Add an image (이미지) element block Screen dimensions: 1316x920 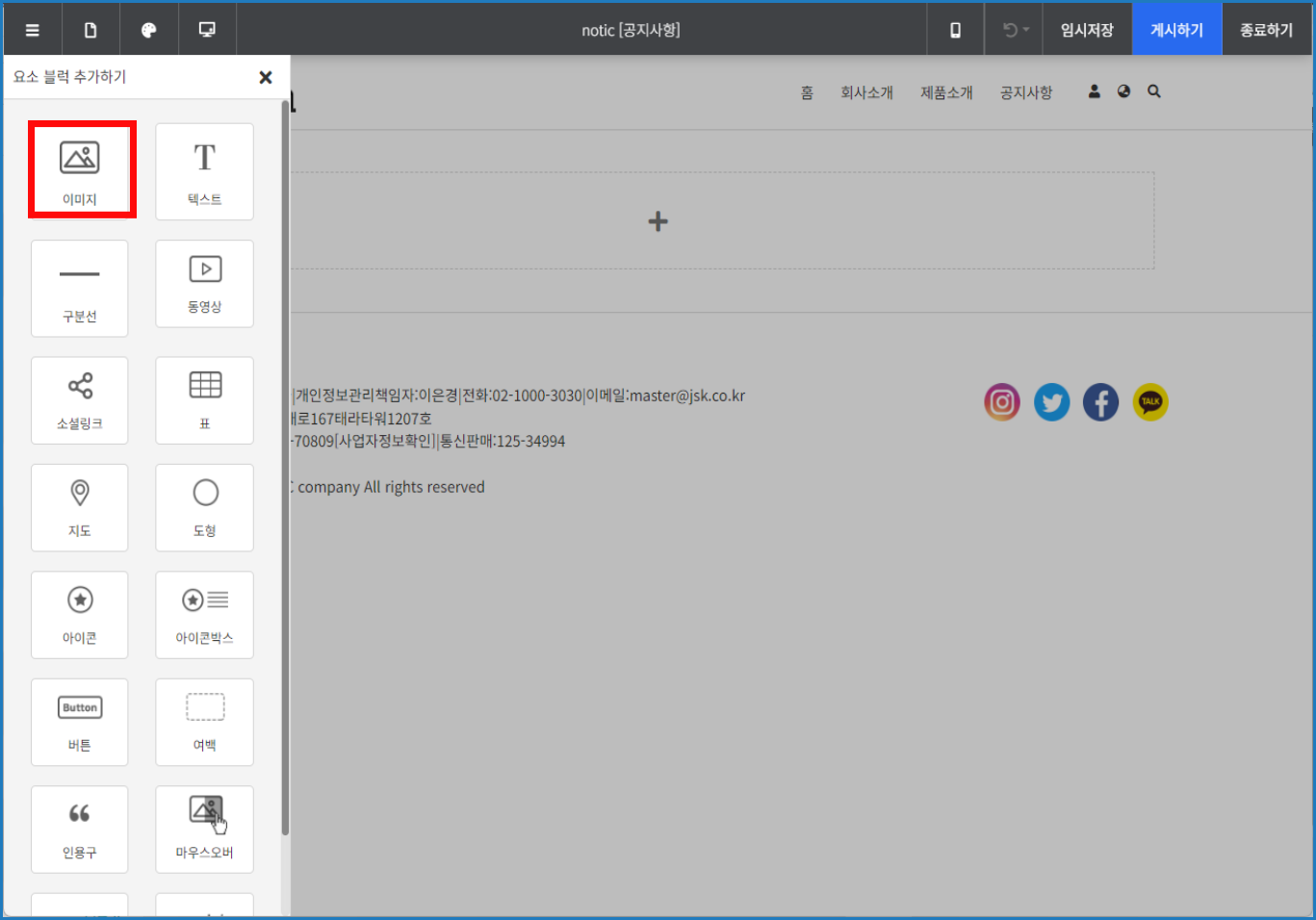(x=80, y=170)
